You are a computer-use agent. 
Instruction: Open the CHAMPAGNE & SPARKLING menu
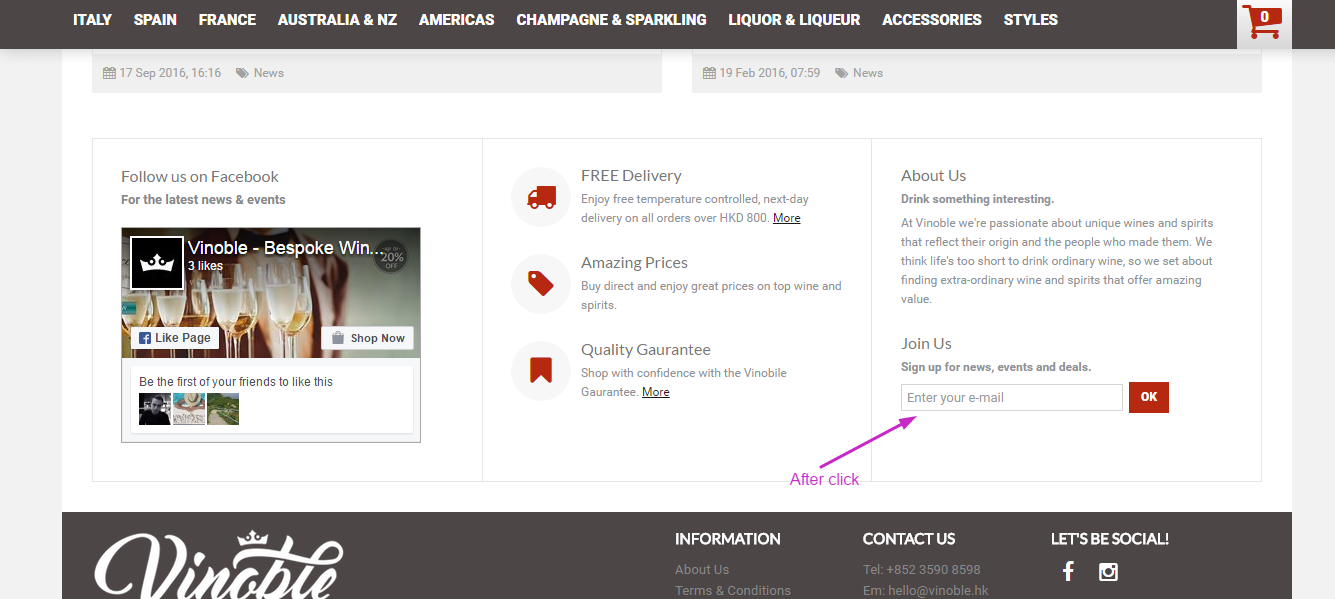click(x=611, y=20)
